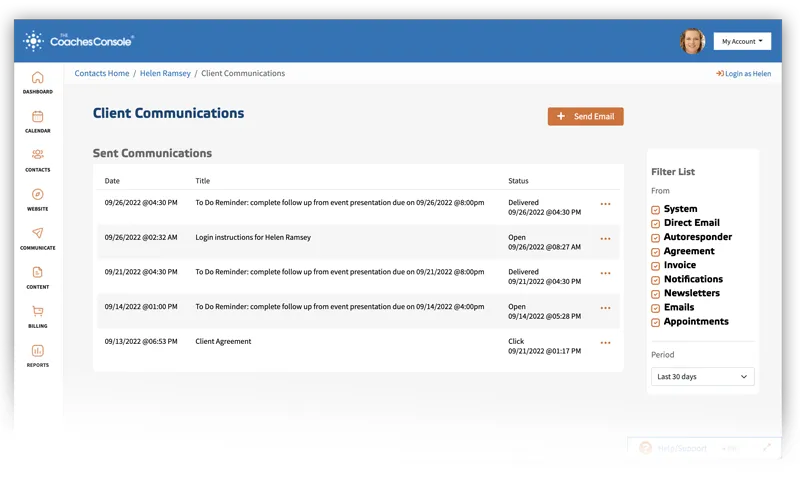Image resolution: width=800 pixels, height=478 pixels.
Task: Select the Communicate paper-plane icon
Action: 37,233
